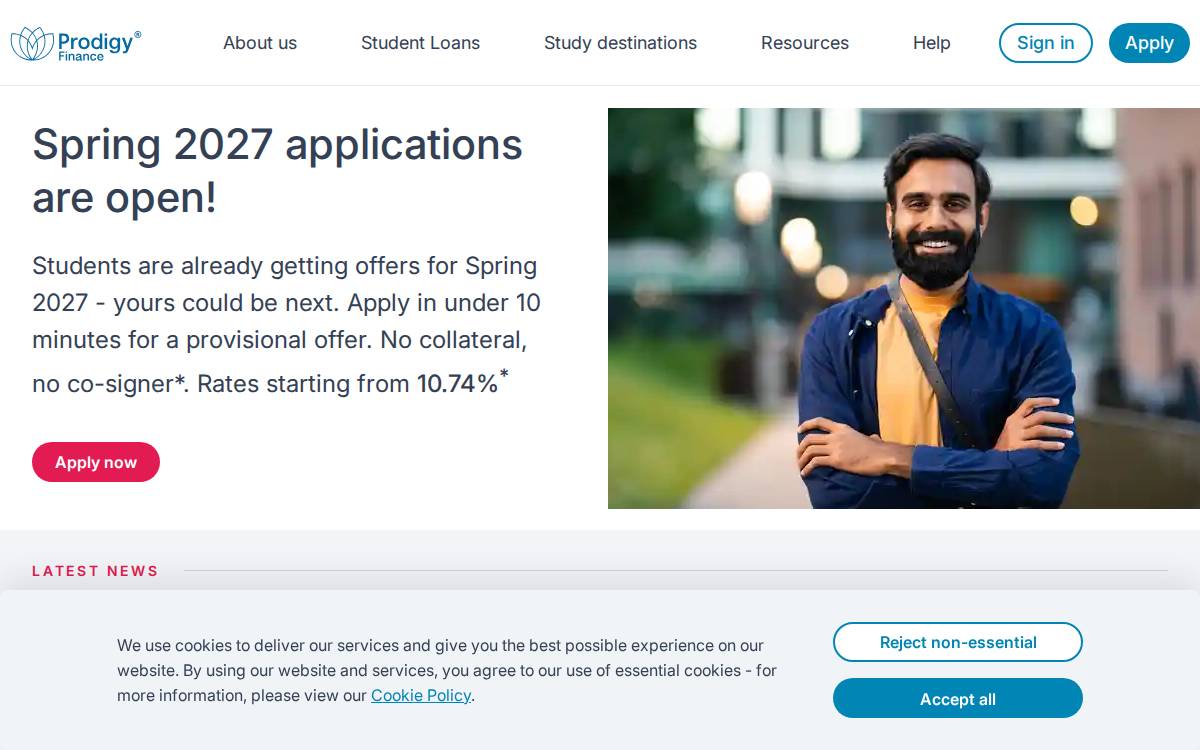The height and width of the screenshot is (750, 1200).
Task: Click the superscript asterisk after 10.74%
Action: [504, 374]
